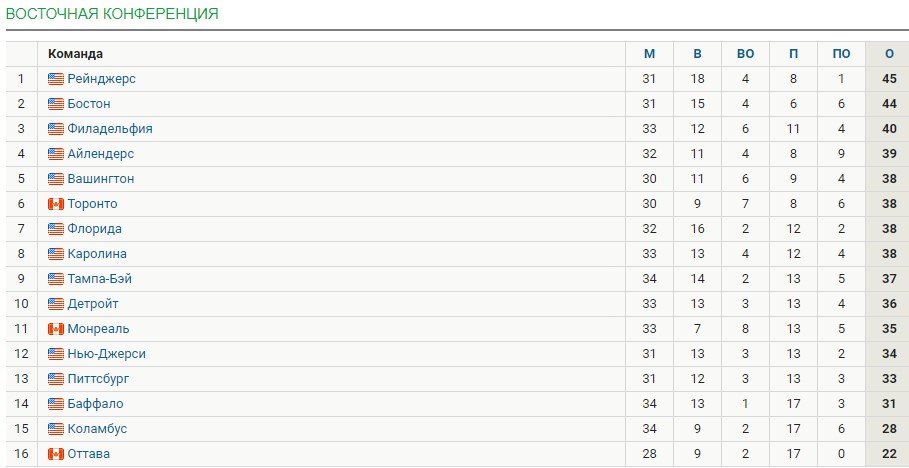Sort by the В wins column header
The image size is (909, 468).
point(697,54)
